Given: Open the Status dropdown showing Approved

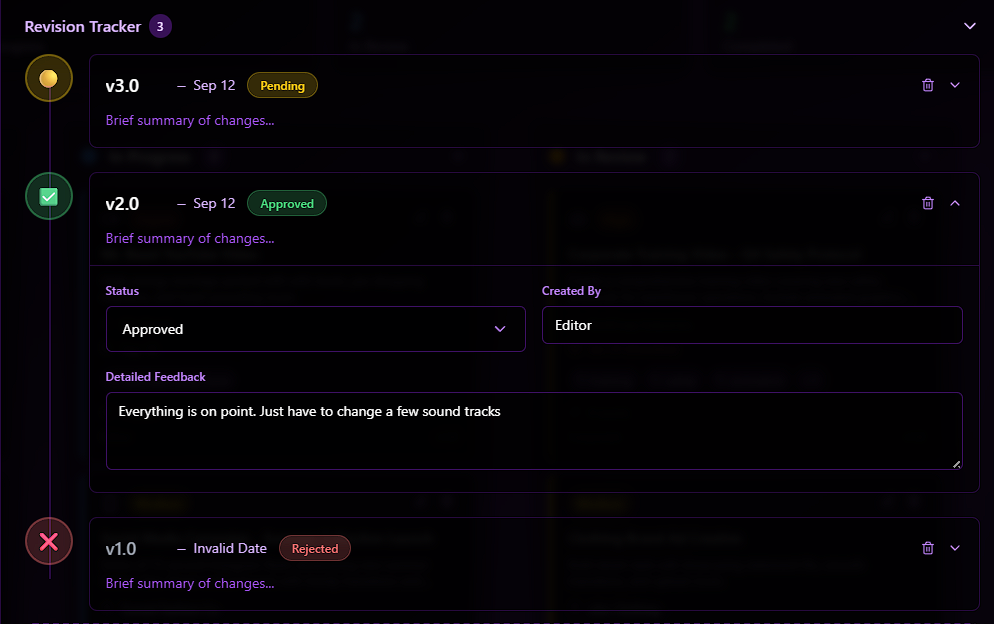Looking at the screenshot, I should pos(316,329).
